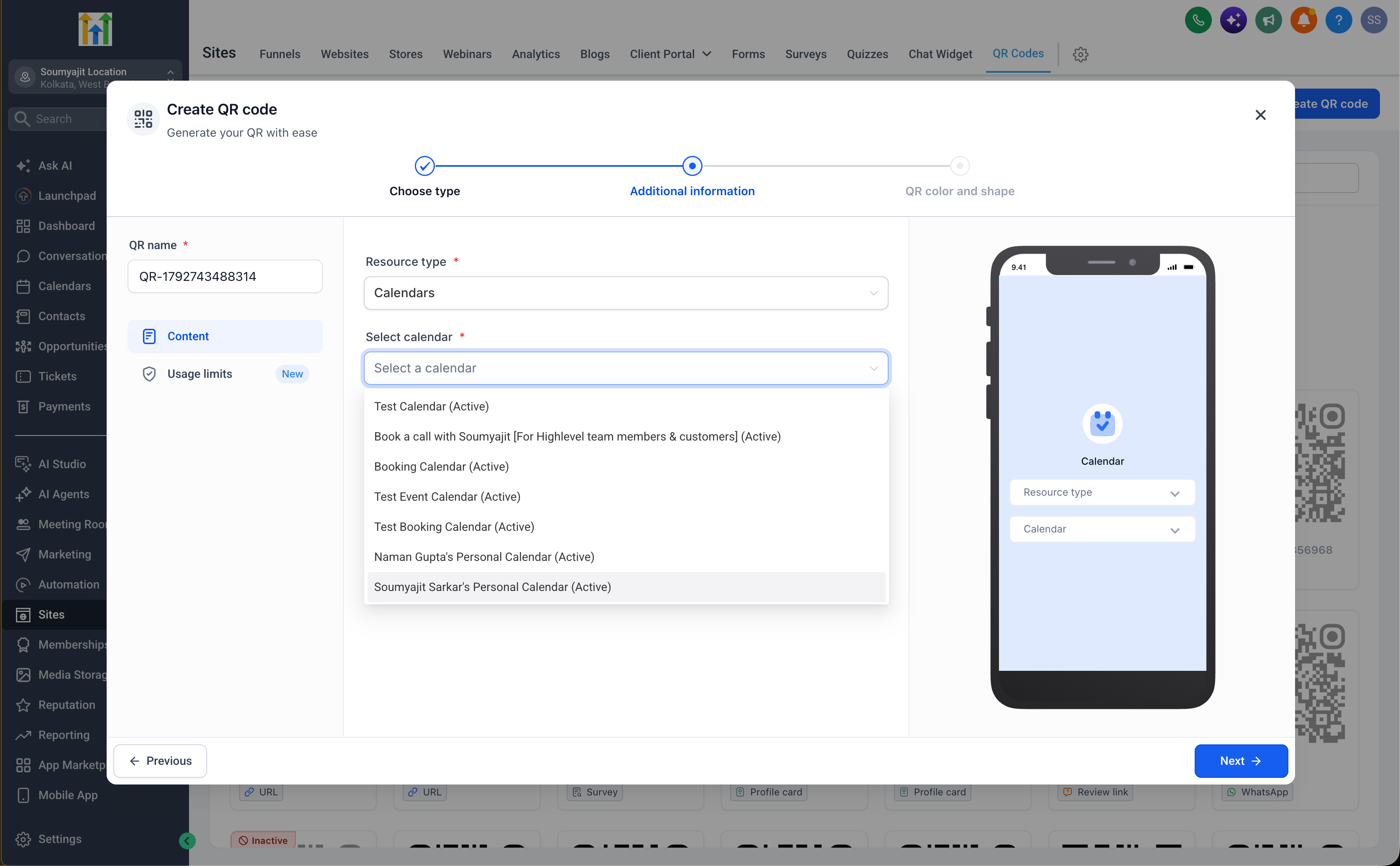The height and width of the screenshot is (866, 1400).
Task: Open the Surveys tab
Action: click(806, 54)
